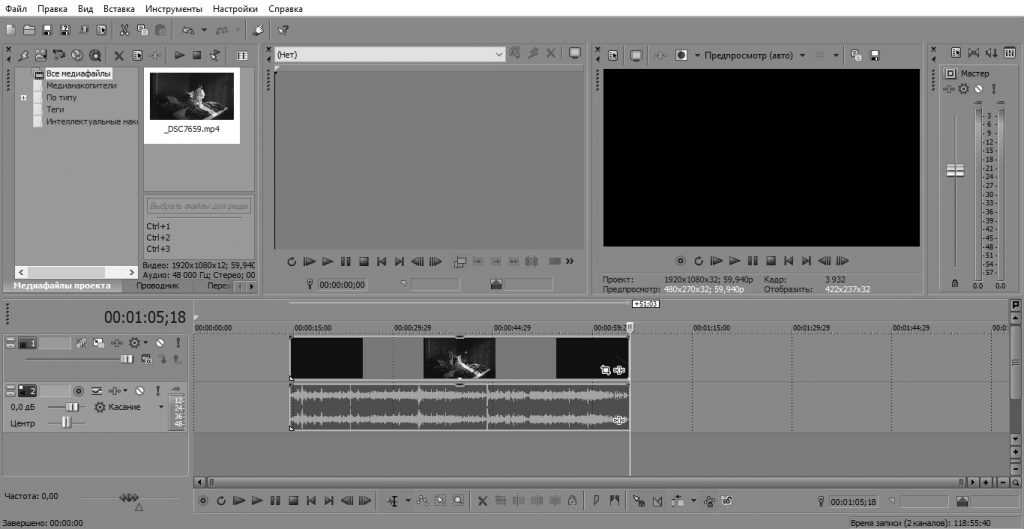The image size is (1024, 529).
Task: Open "Предпросмотр (авто)" quality dropdown
Action: tap(803, 56)
